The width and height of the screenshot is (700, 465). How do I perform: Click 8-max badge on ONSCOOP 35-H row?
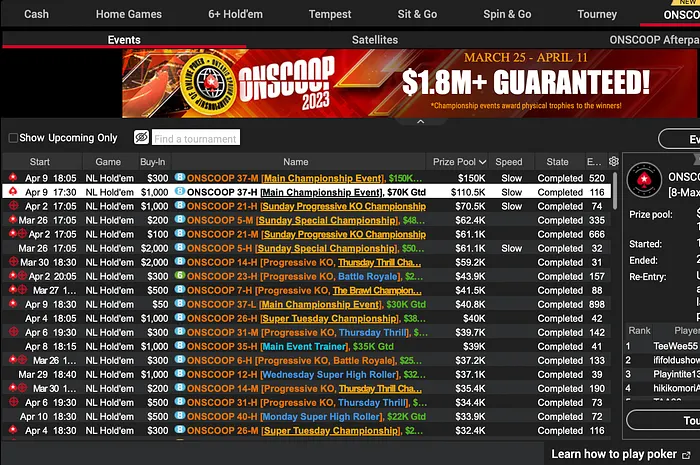pyautogui.click(x=179, y=345)
